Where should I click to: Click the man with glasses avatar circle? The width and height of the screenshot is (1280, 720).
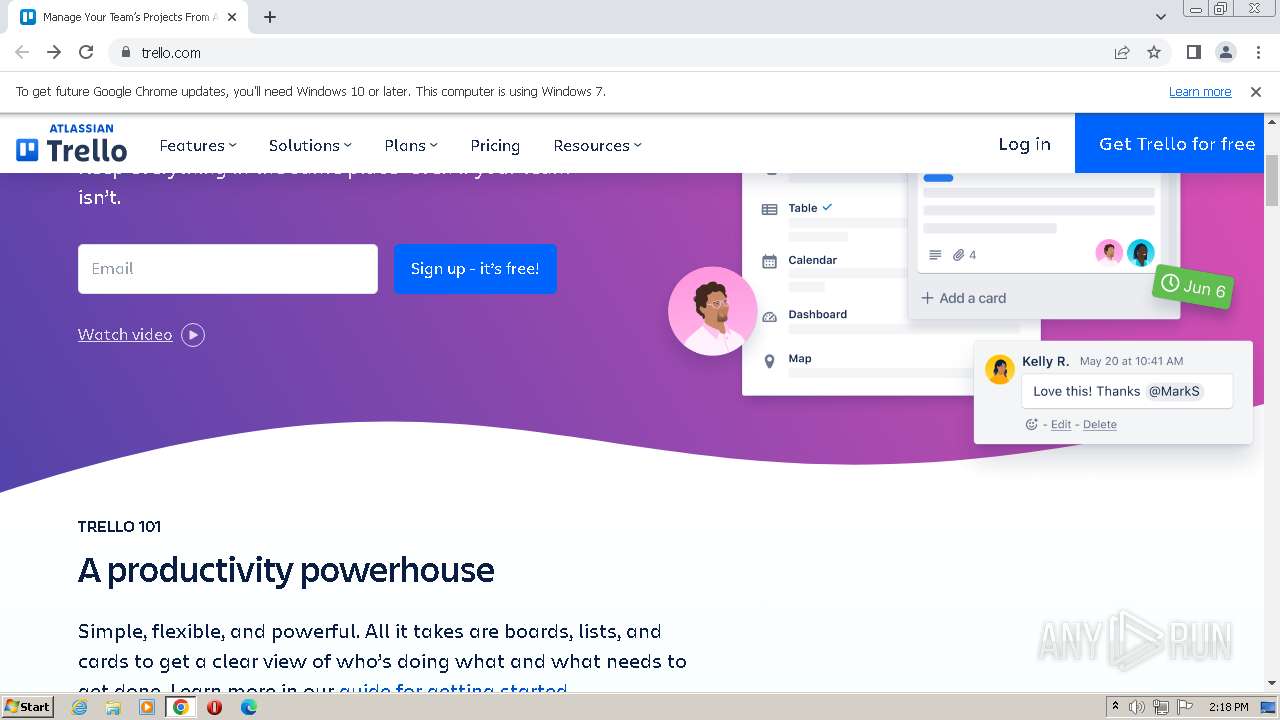713,311
